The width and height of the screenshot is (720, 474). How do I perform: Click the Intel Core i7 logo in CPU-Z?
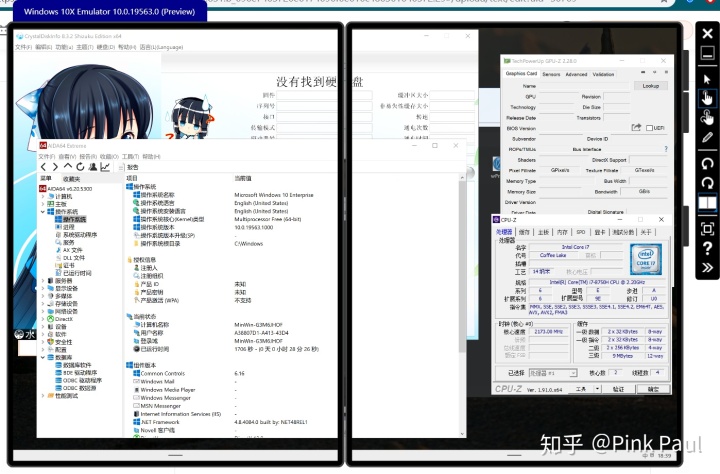pyautogui.click(x=646, y=259)
